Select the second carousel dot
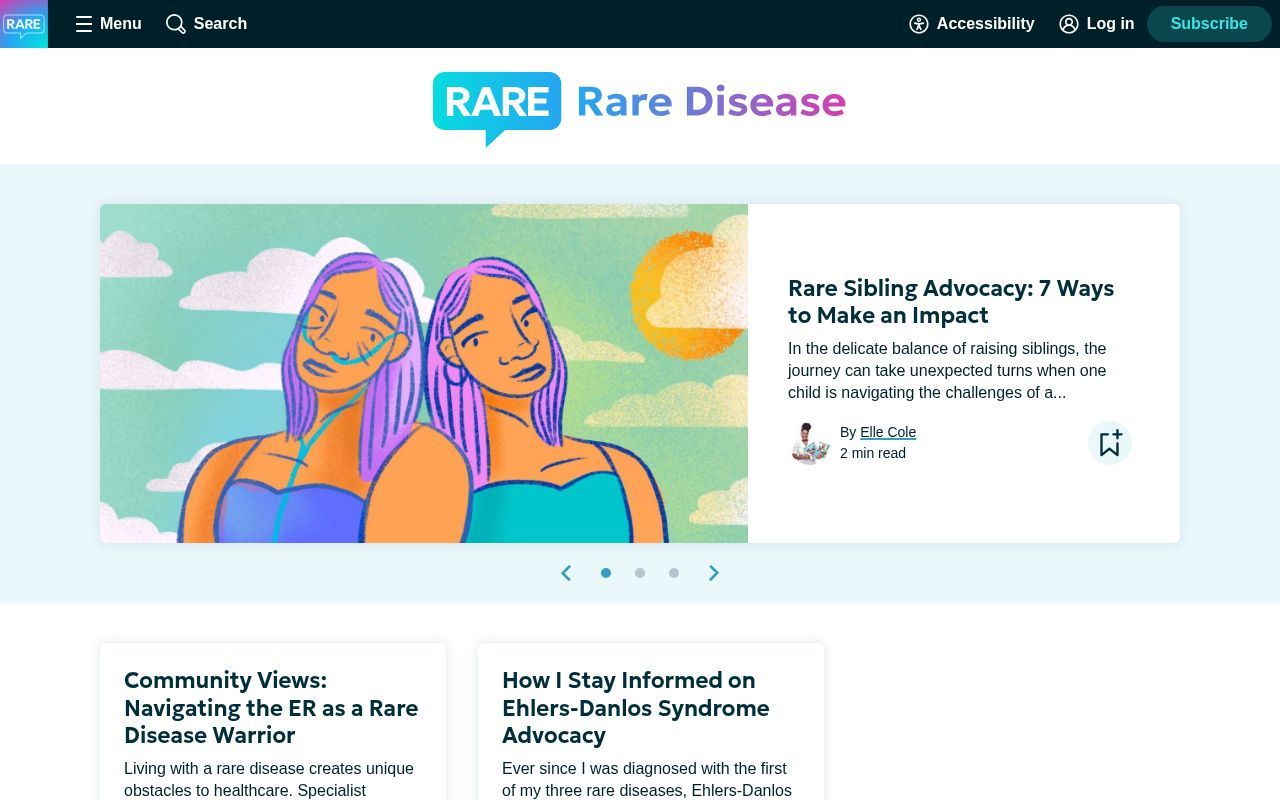This screenshot has height=800, width=1280. click(640, 573)
